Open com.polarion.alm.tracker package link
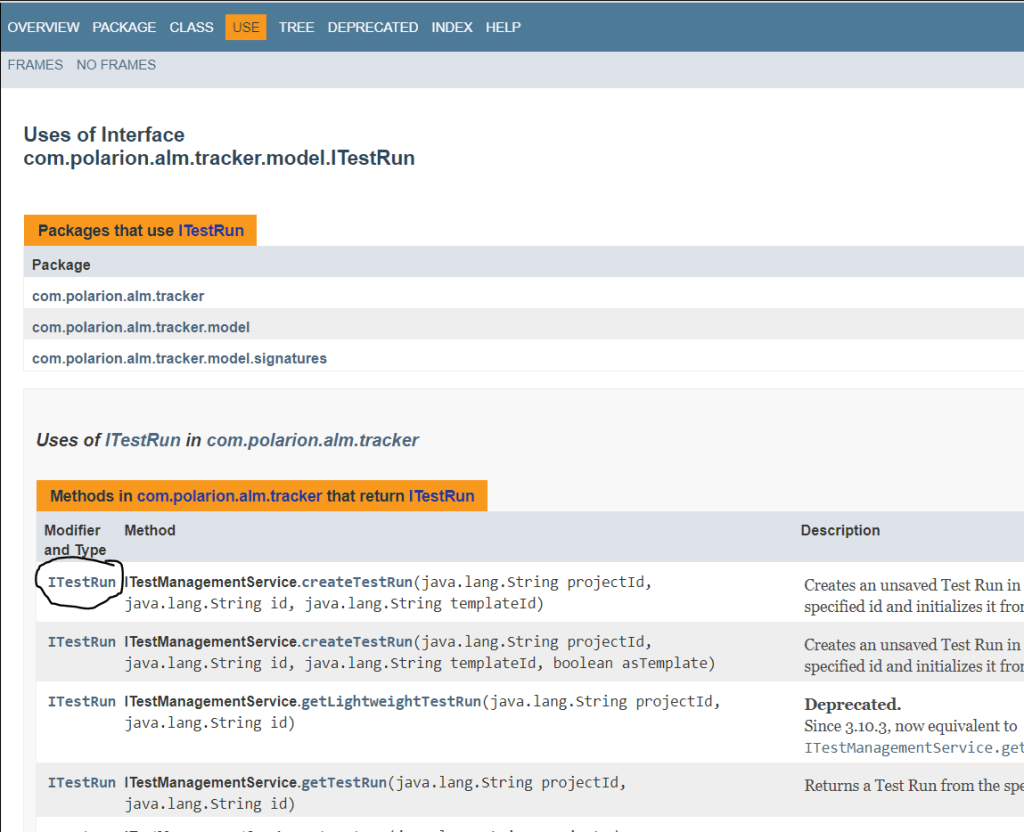 click(118, 296)
